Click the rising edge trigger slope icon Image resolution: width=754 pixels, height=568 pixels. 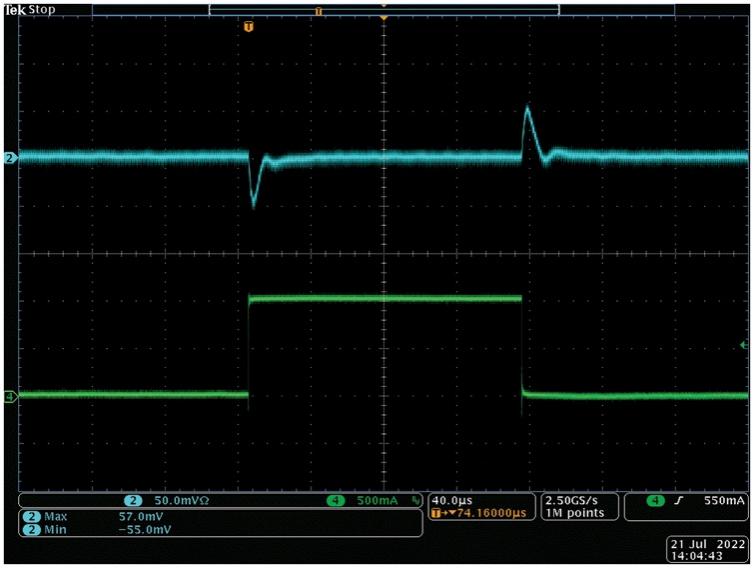(680, 500)
